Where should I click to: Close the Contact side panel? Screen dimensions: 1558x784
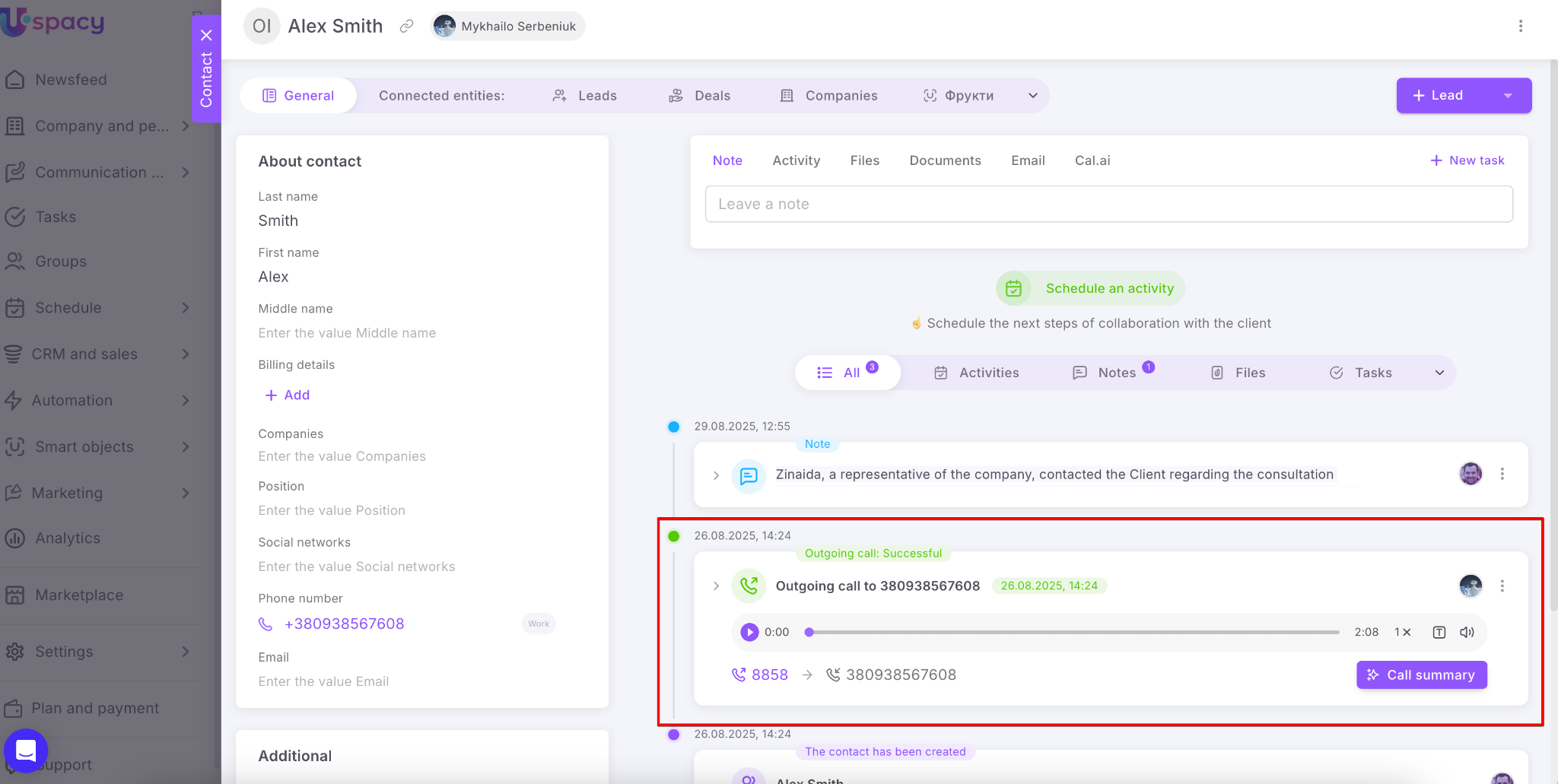(206, 35)
